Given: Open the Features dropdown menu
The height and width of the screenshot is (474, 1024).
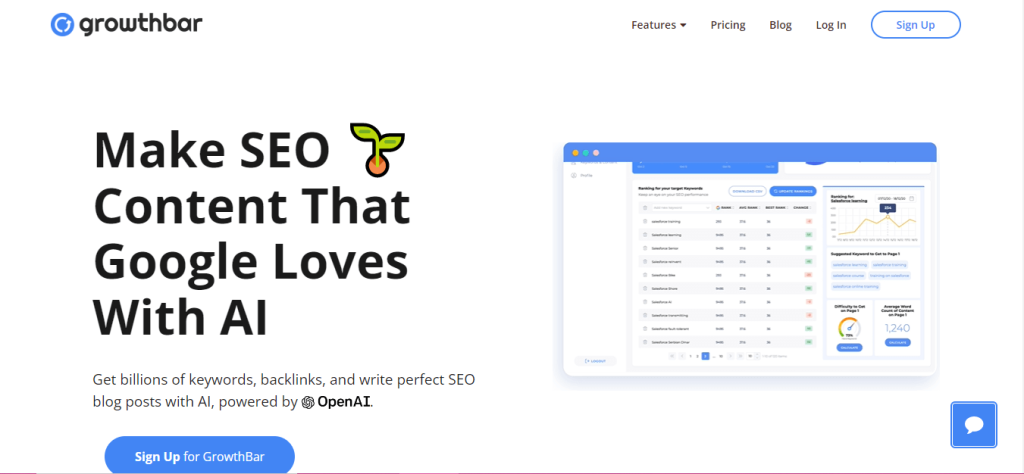Looking at the screenshot, I should coord(658,25).
